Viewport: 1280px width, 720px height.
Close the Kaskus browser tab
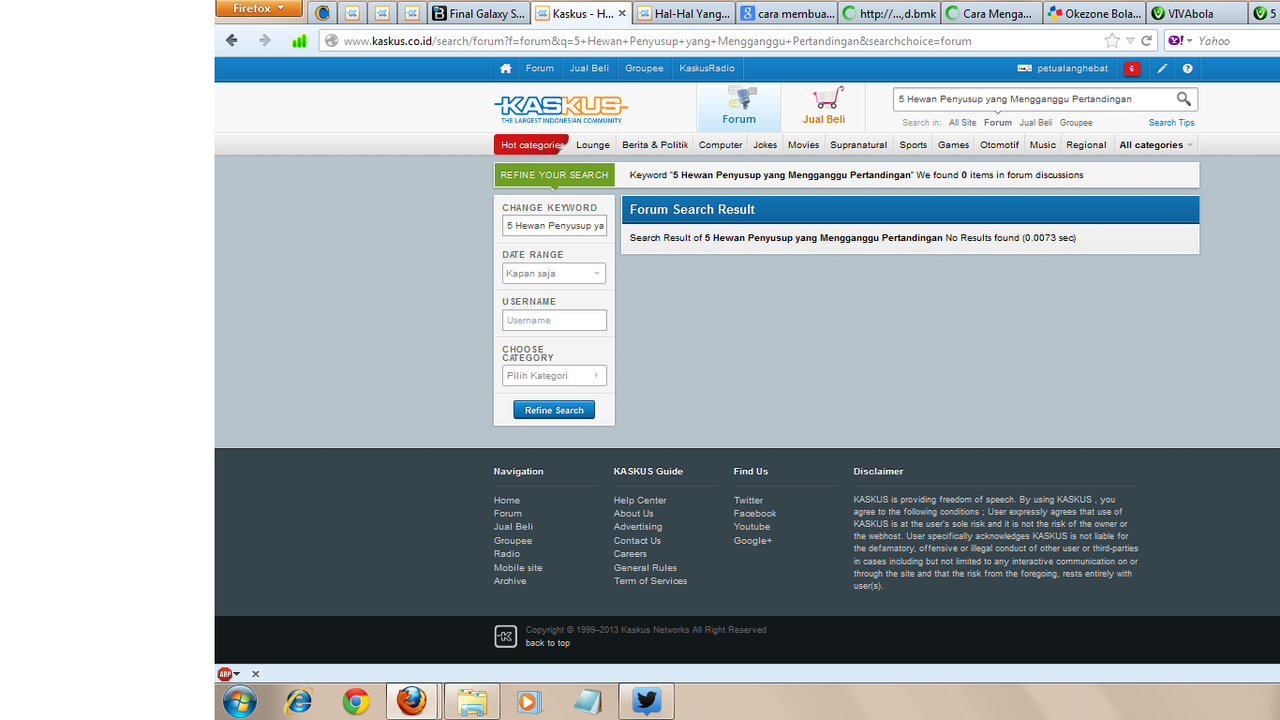623,13
